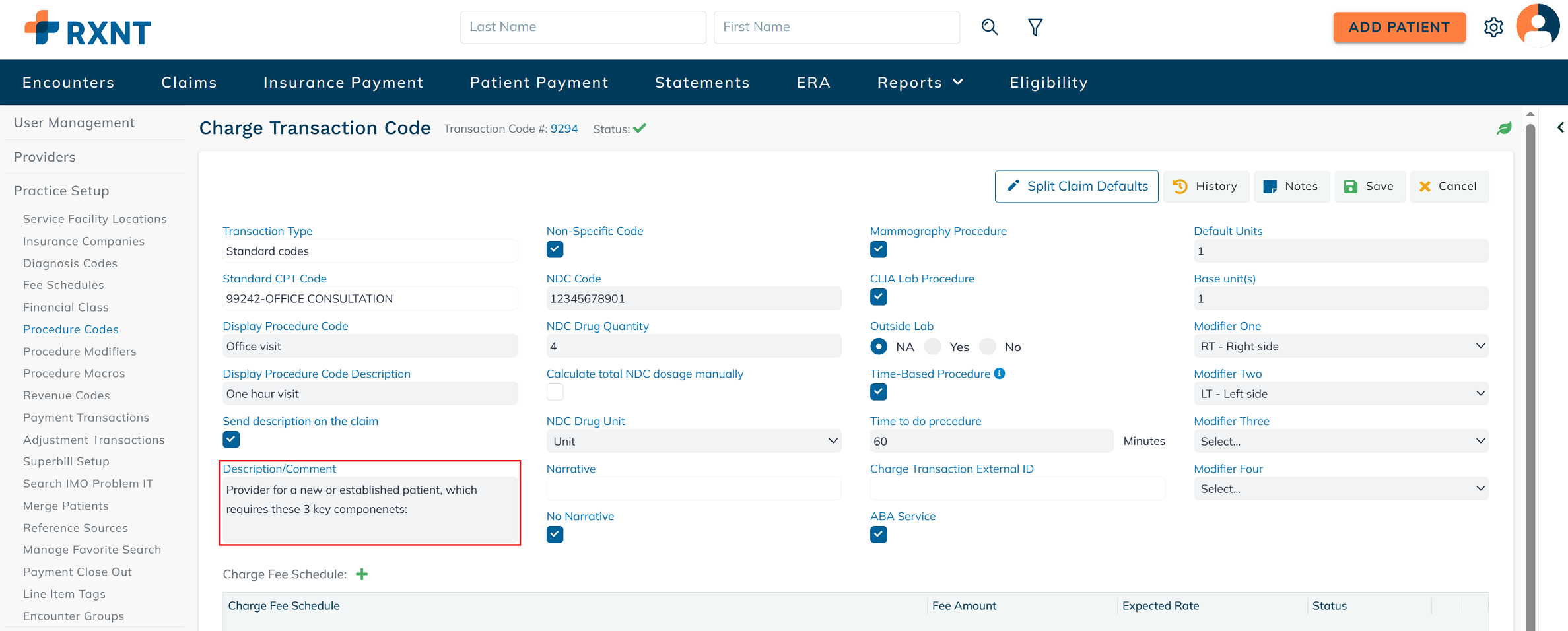Click the vertical page scrollbar
Image resolution: width=1568 pixels, height=631 pixels.
[1530, 370]
